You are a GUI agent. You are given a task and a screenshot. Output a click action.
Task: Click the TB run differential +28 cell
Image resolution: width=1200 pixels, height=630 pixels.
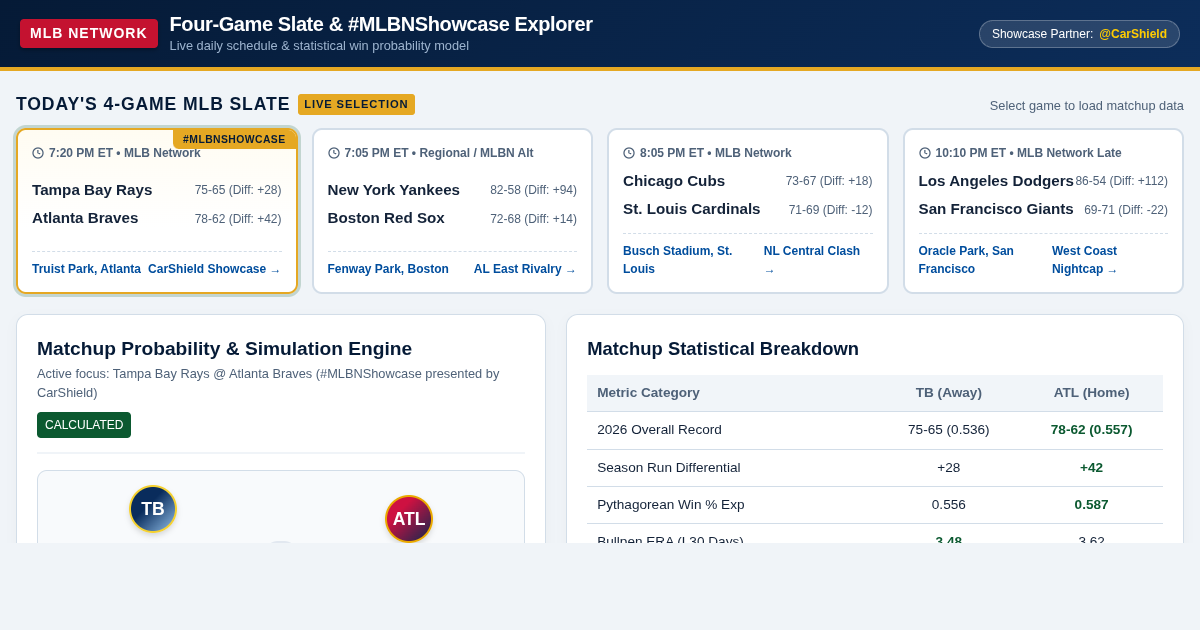[x=949, y=467]
